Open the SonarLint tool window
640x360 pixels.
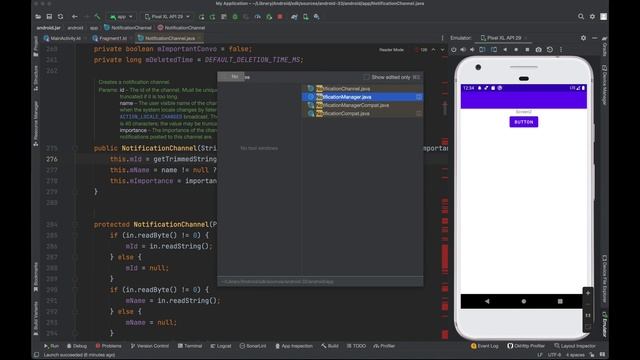tap(253, 346)
